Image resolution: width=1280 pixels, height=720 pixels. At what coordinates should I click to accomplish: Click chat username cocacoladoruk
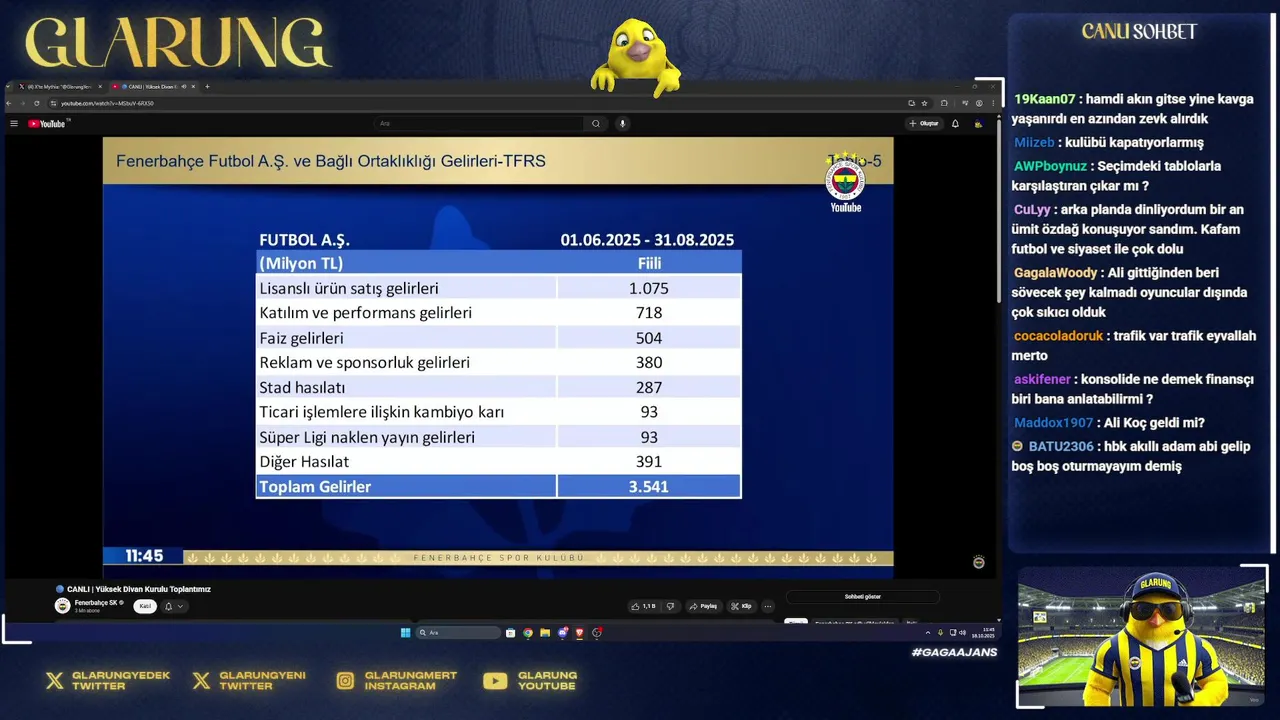tap(1060, 336)
